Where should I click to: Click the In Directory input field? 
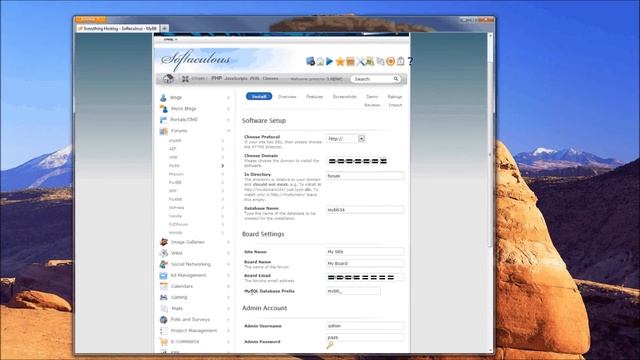tap(365, 176)
